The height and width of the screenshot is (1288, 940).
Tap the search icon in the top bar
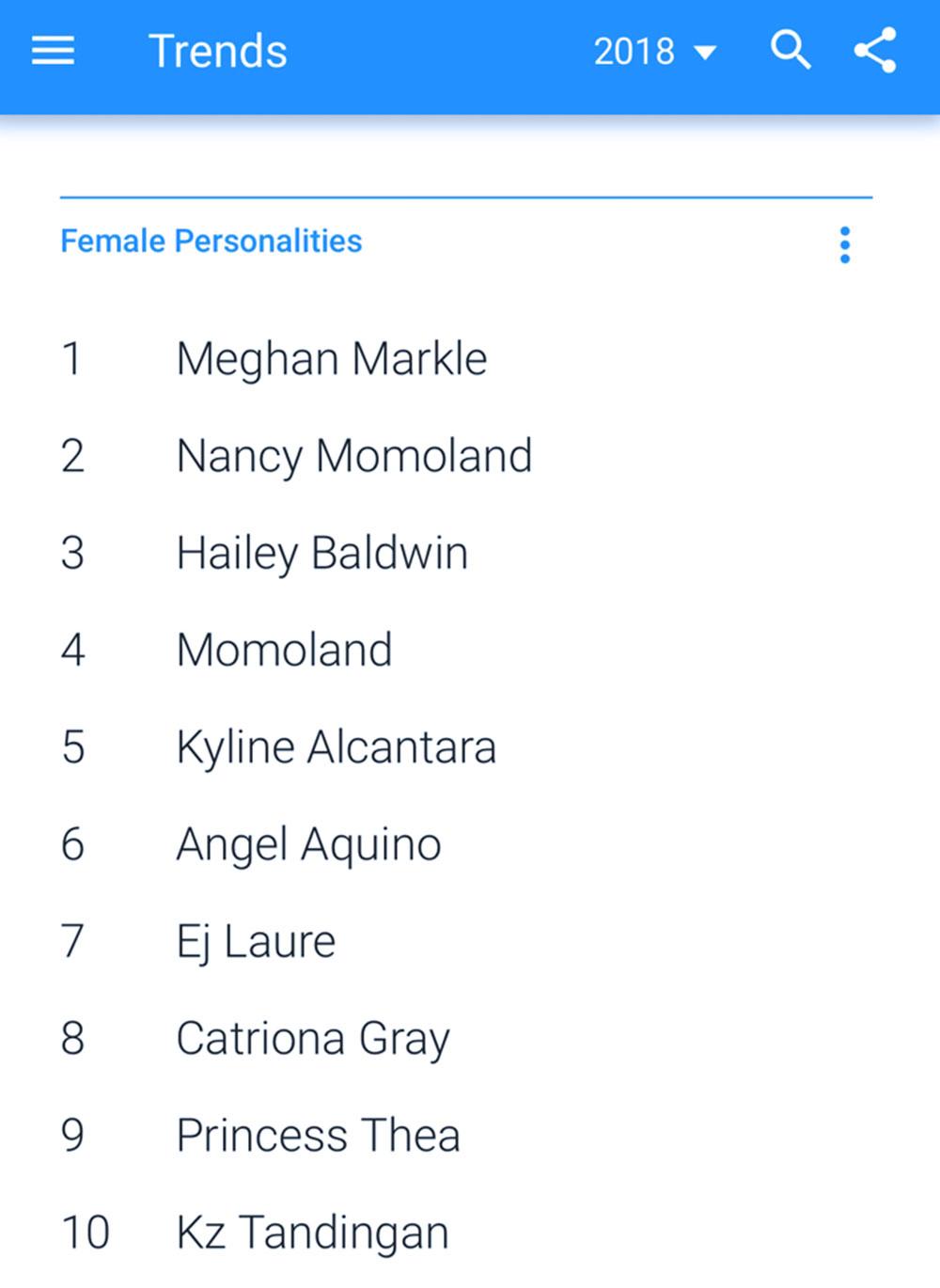791,52
